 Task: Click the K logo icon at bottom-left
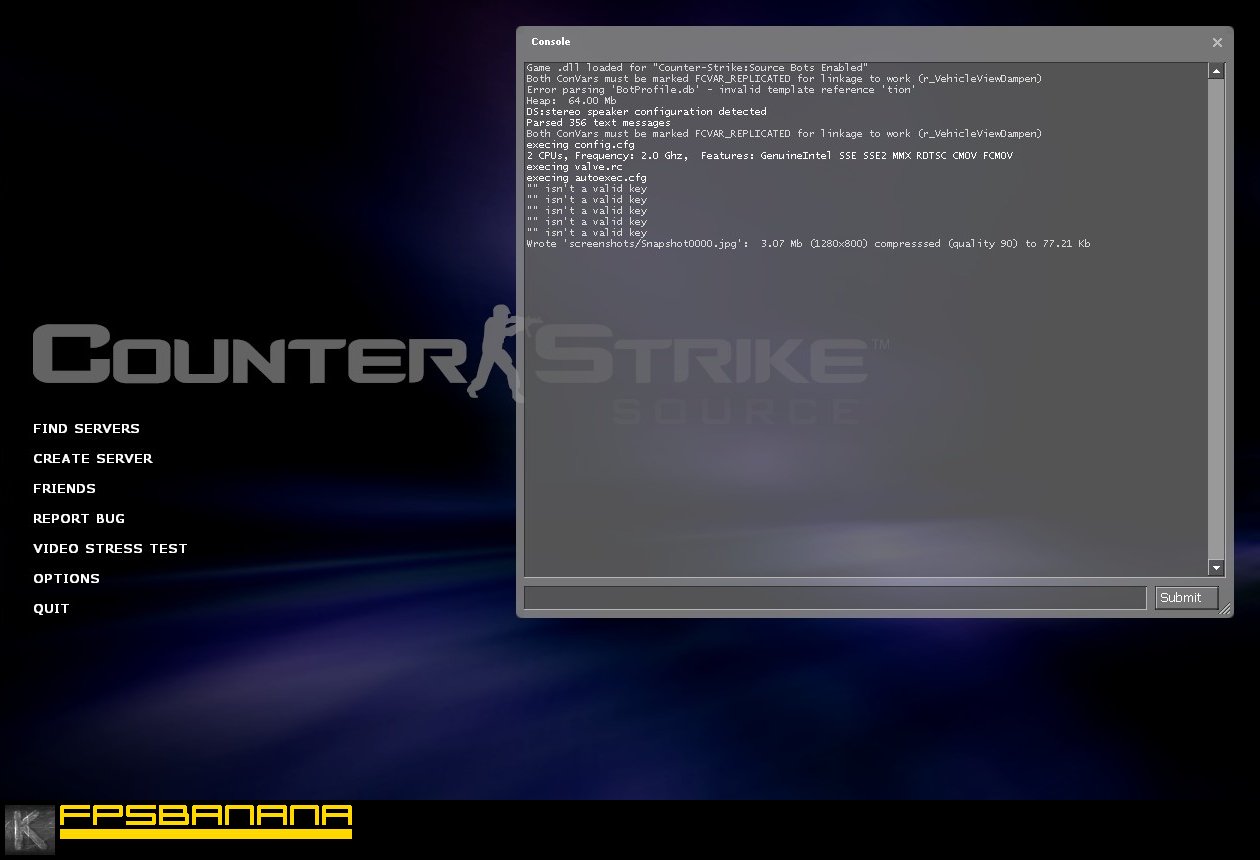click(x=30, y=829)
